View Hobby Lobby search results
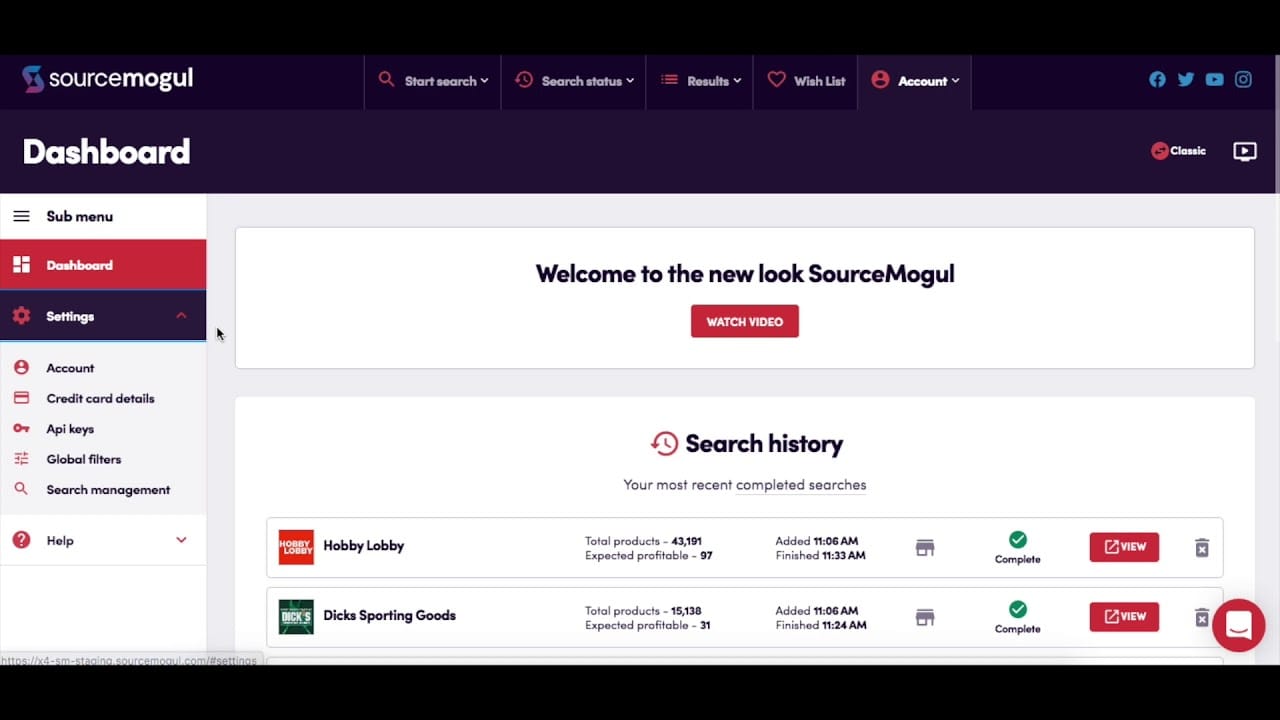This screenshot has width=1280, height=720. click(1124, 547)
